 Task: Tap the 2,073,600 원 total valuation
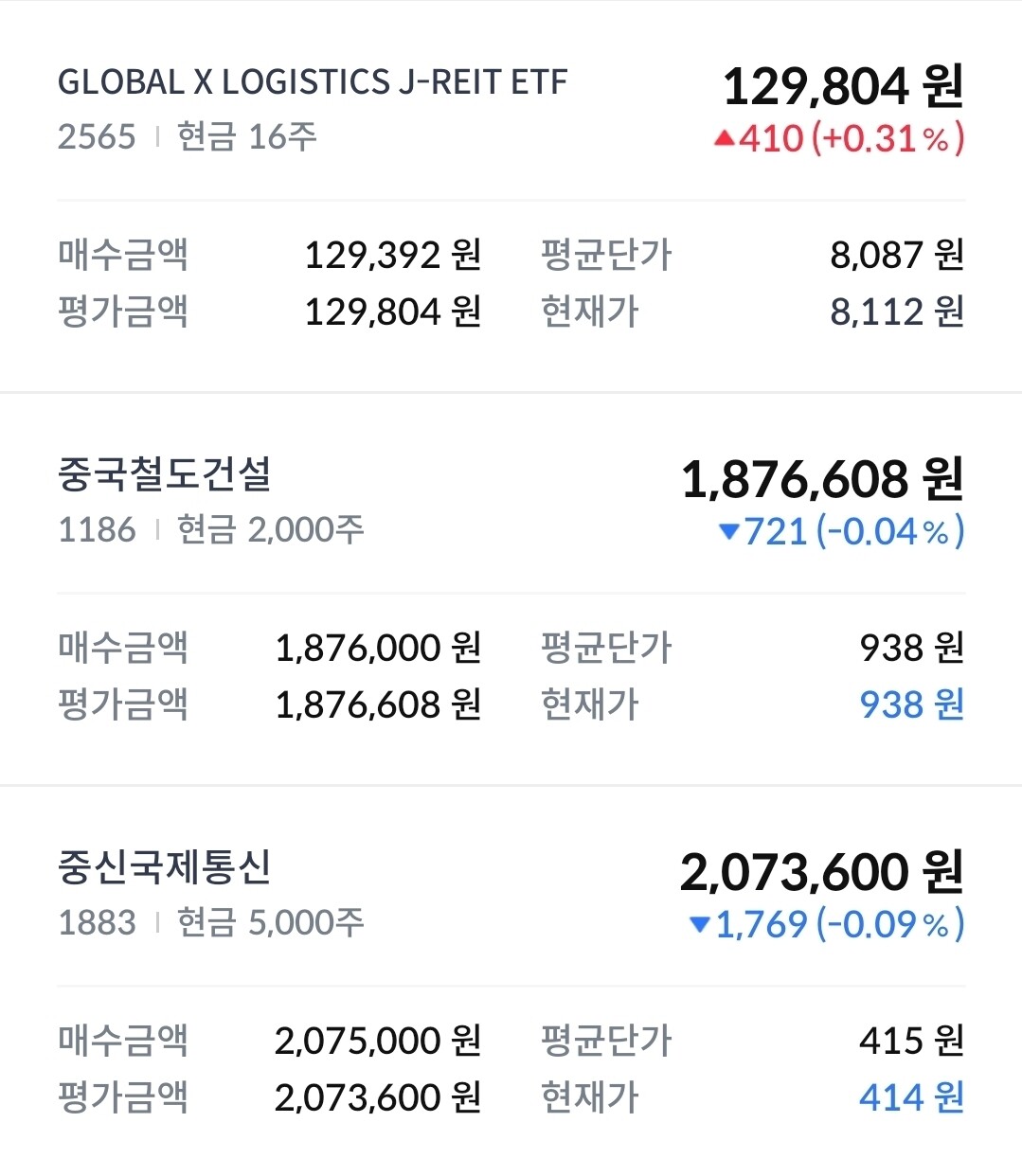point(821,872)
